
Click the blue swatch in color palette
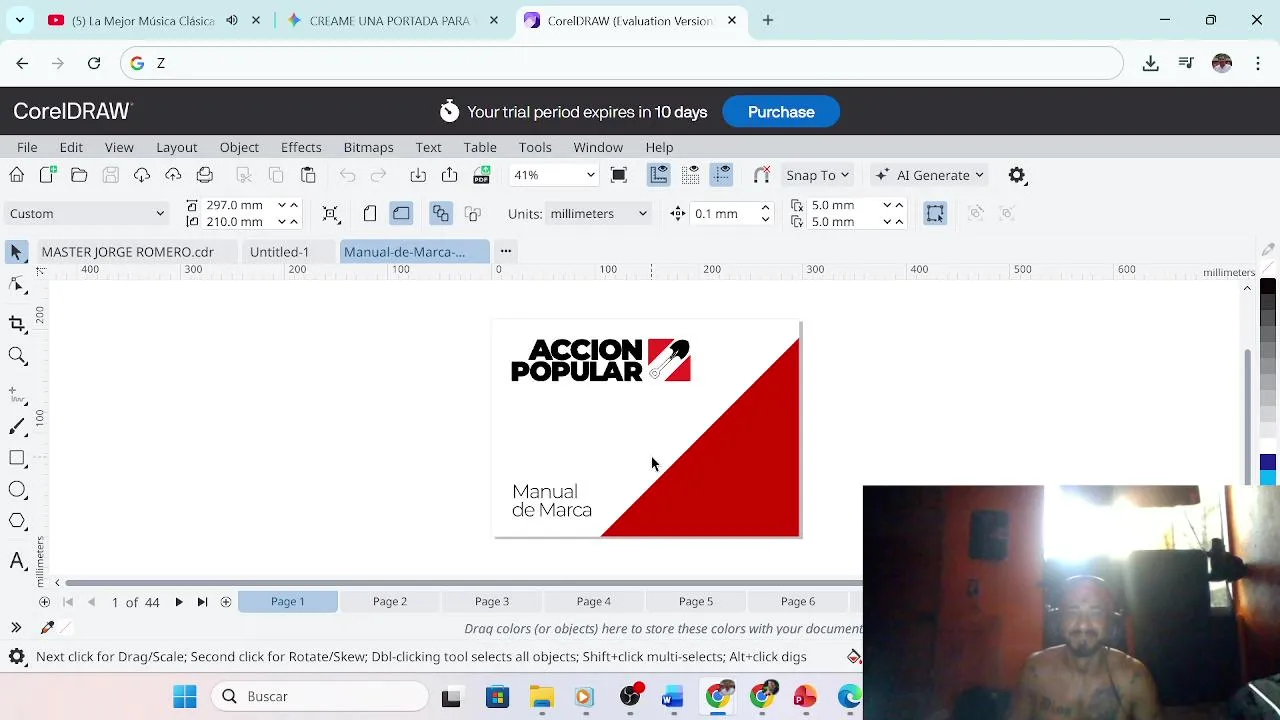coord(1268,462)
